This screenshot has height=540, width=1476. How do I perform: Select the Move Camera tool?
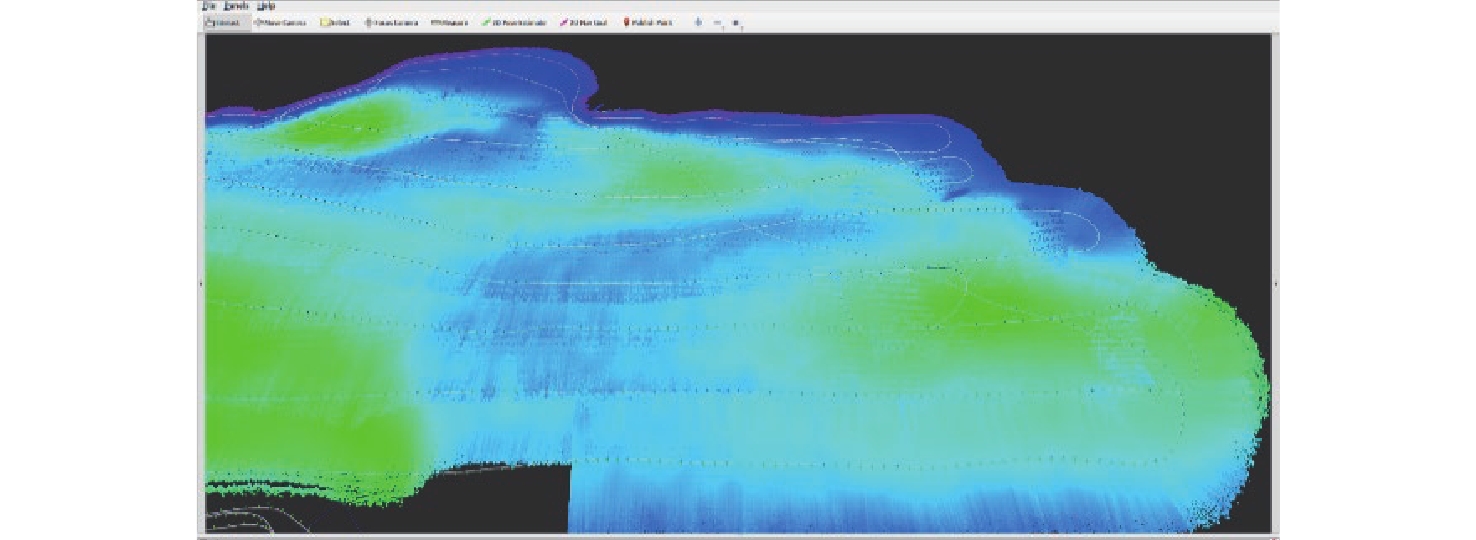coord(280,22)
